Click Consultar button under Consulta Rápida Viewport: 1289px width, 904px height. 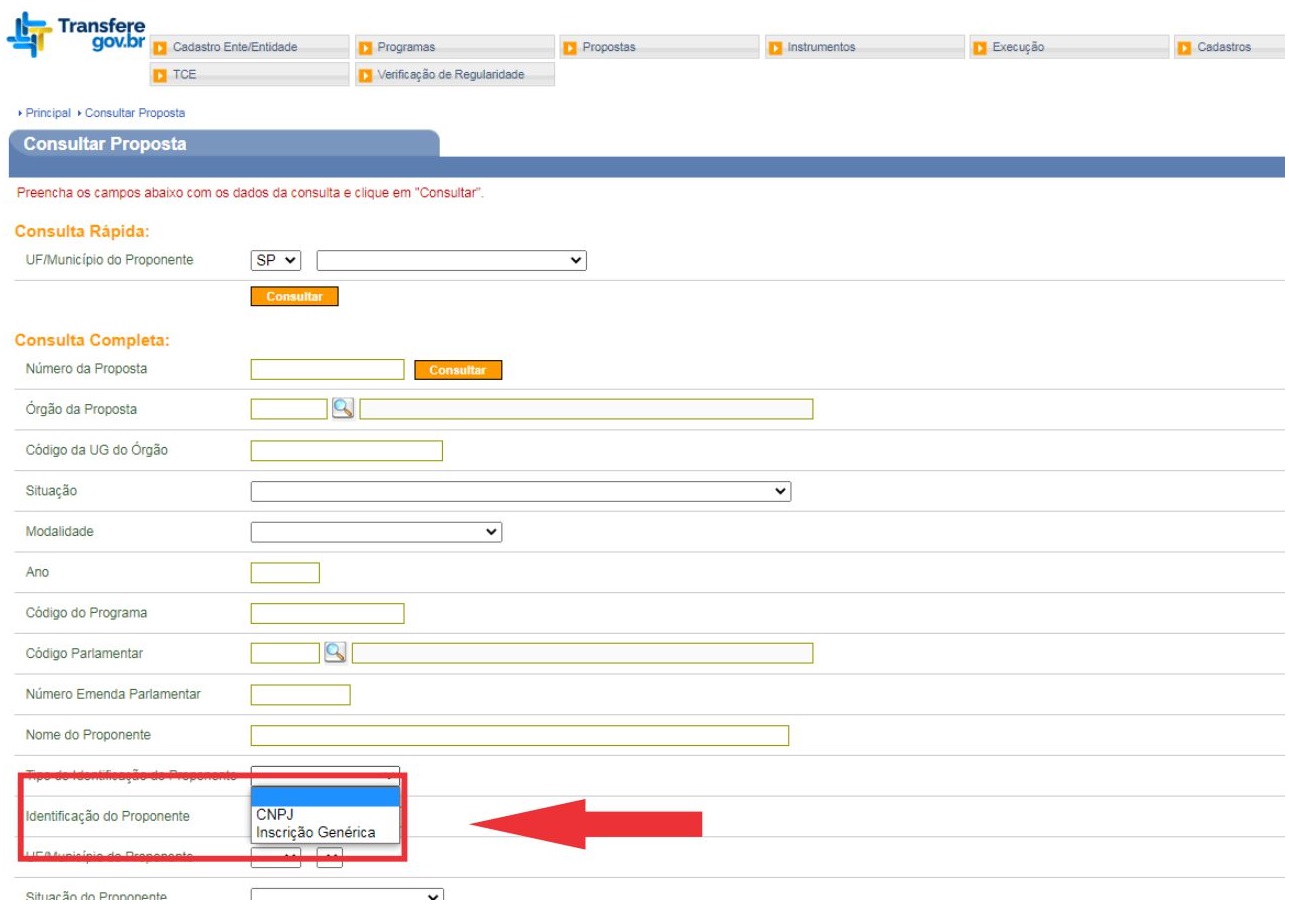(x=295, y=297)
